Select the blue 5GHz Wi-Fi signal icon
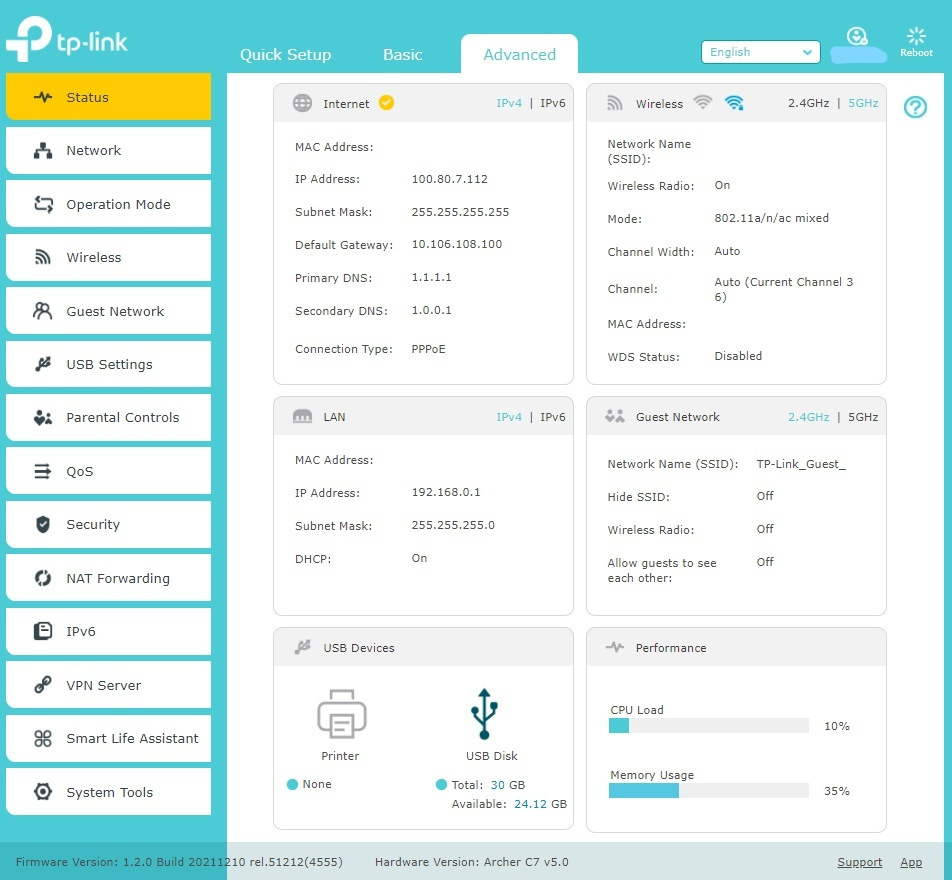 [x=734, y=103]
